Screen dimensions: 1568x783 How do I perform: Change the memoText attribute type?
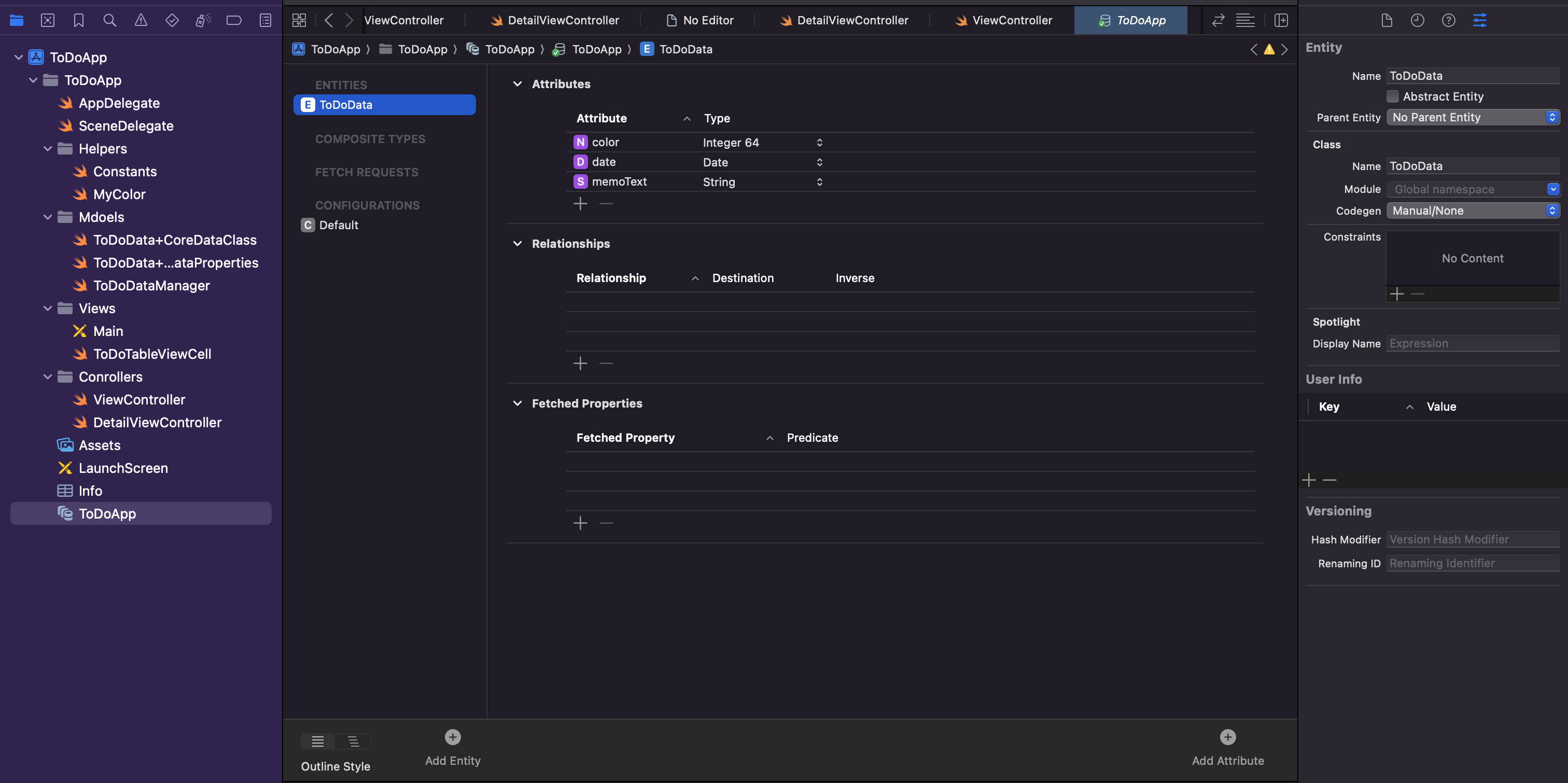763,182
